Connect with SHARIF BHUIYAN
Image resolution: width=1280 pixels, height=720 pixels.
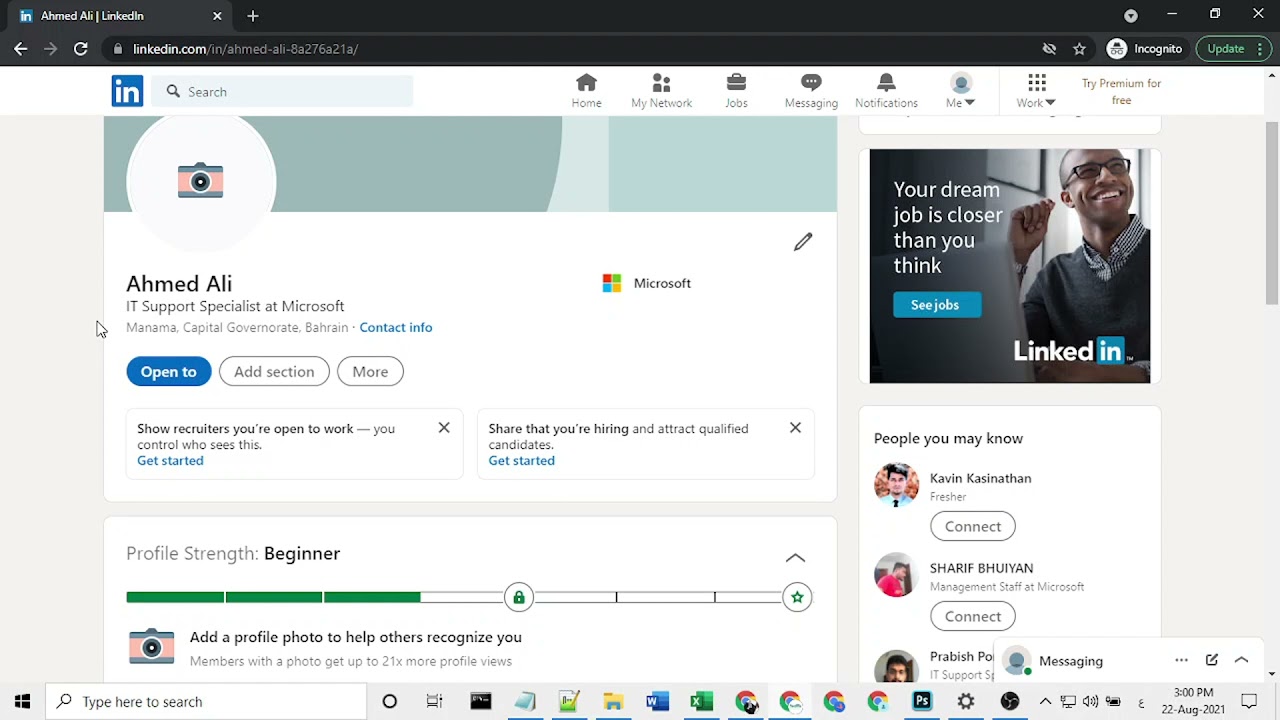(x=973, y=616)
